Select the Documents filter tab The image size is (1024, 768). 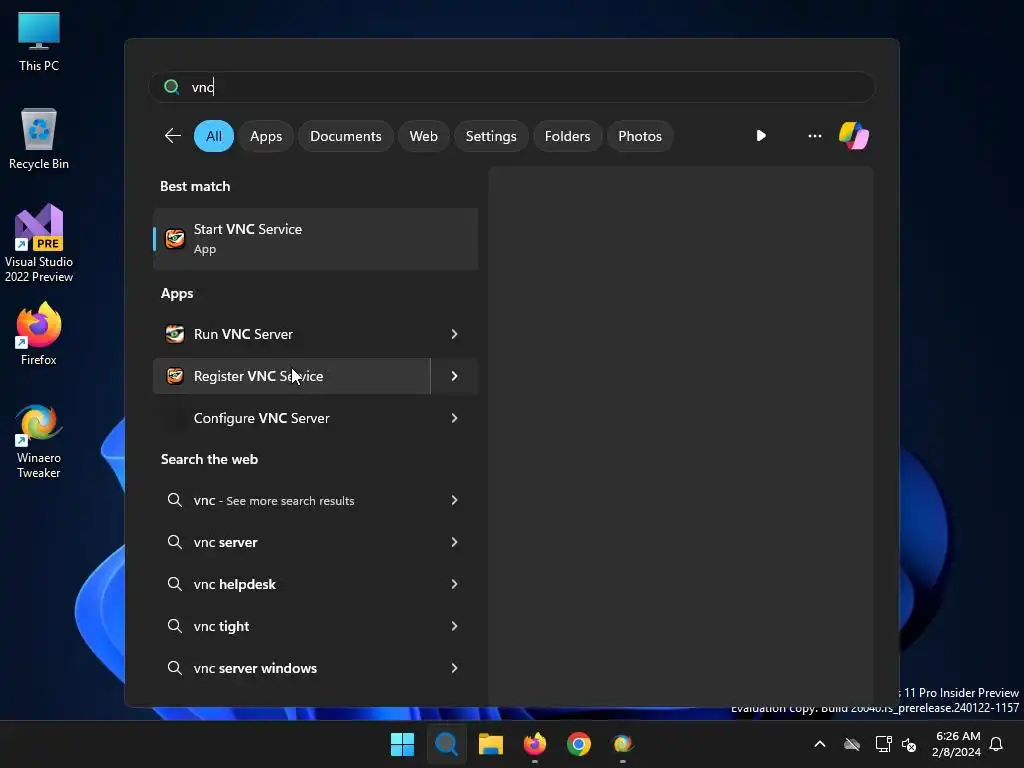click(x=345, y=136)
